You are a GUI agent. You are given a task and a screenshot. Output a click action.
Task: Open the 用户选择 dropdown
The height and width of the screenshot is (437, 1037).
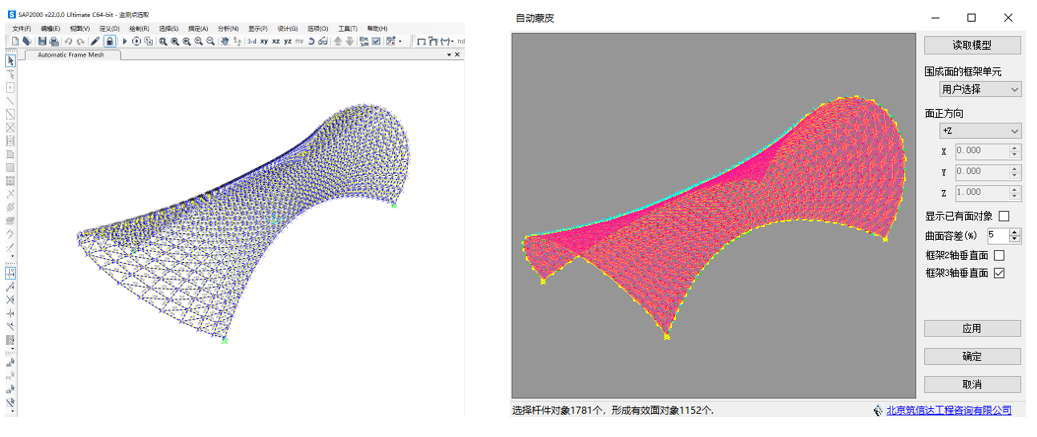[972, 90]
